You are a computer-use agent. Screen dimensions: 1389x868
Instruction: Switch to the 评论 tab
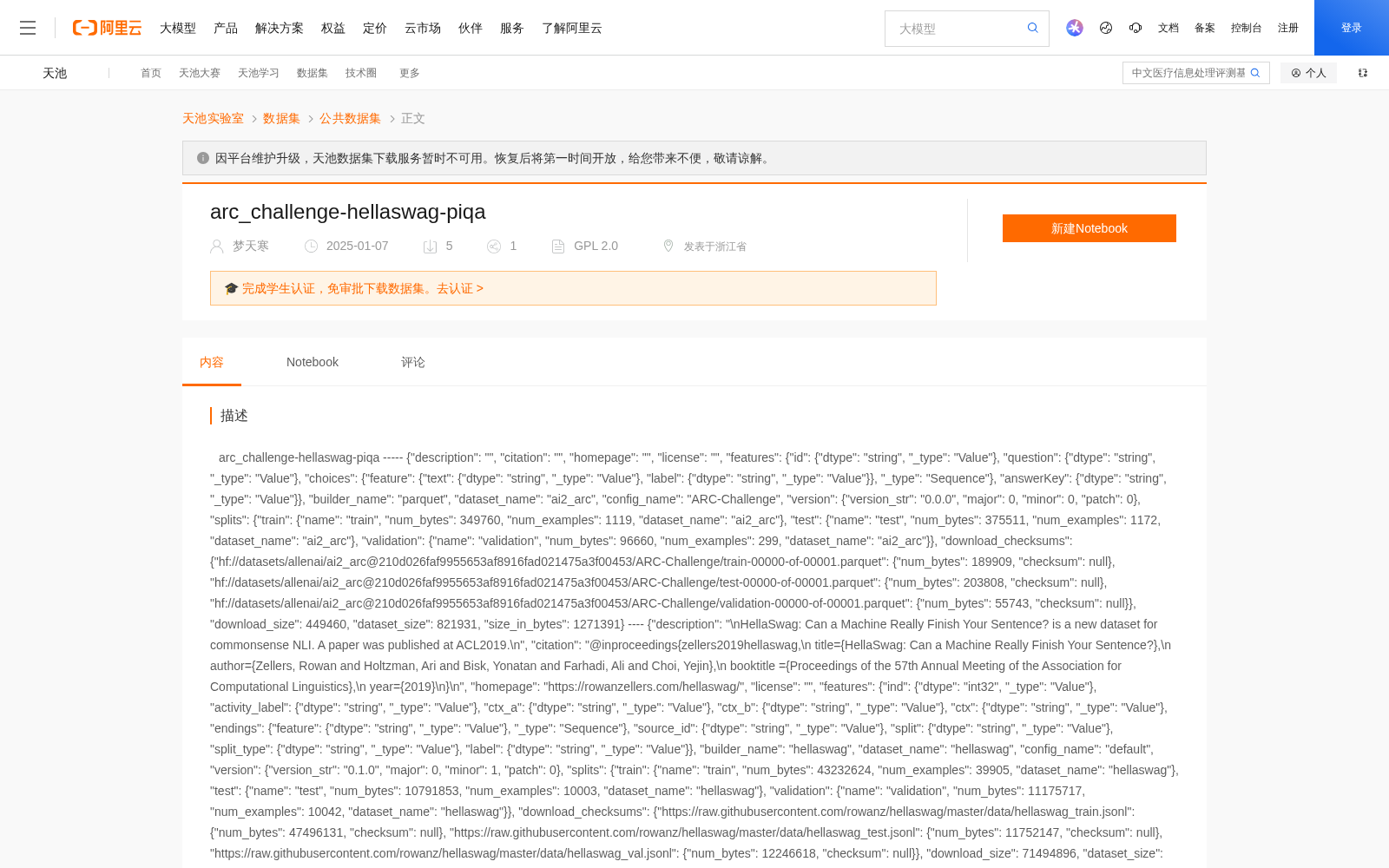tap(413, 362)
